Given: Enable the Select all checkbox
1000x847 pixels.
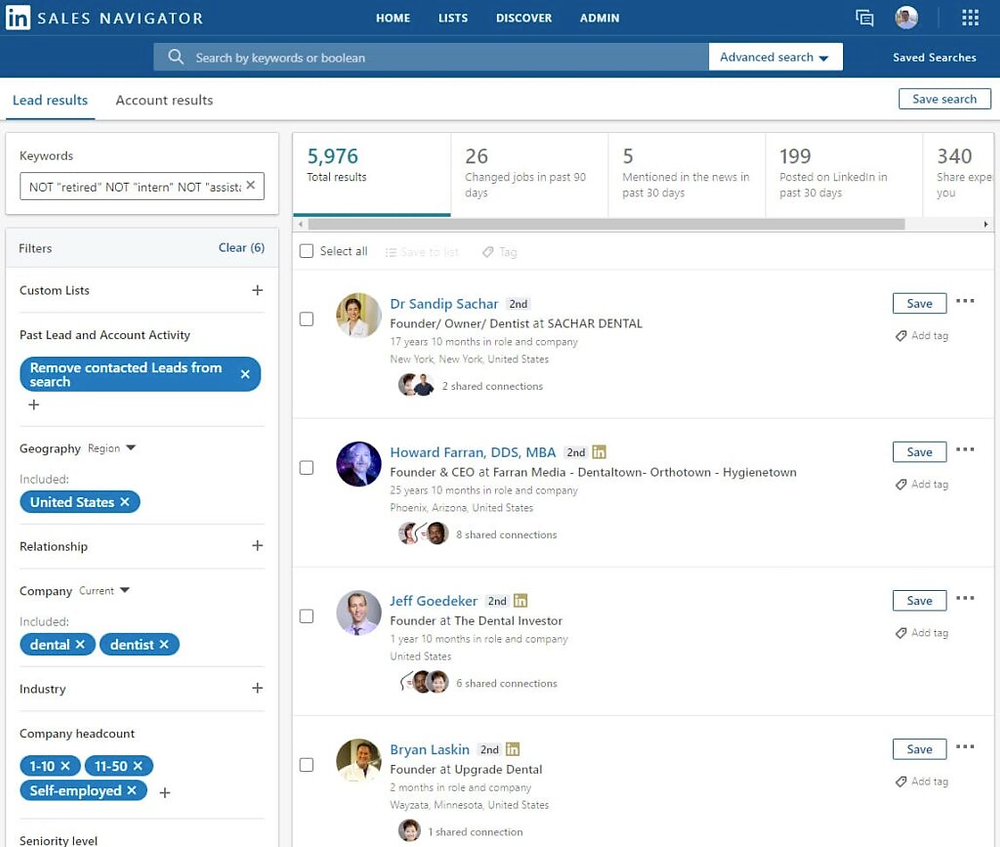Looking at the screenshot, I should pyautogui.click(x=306, y=251).
